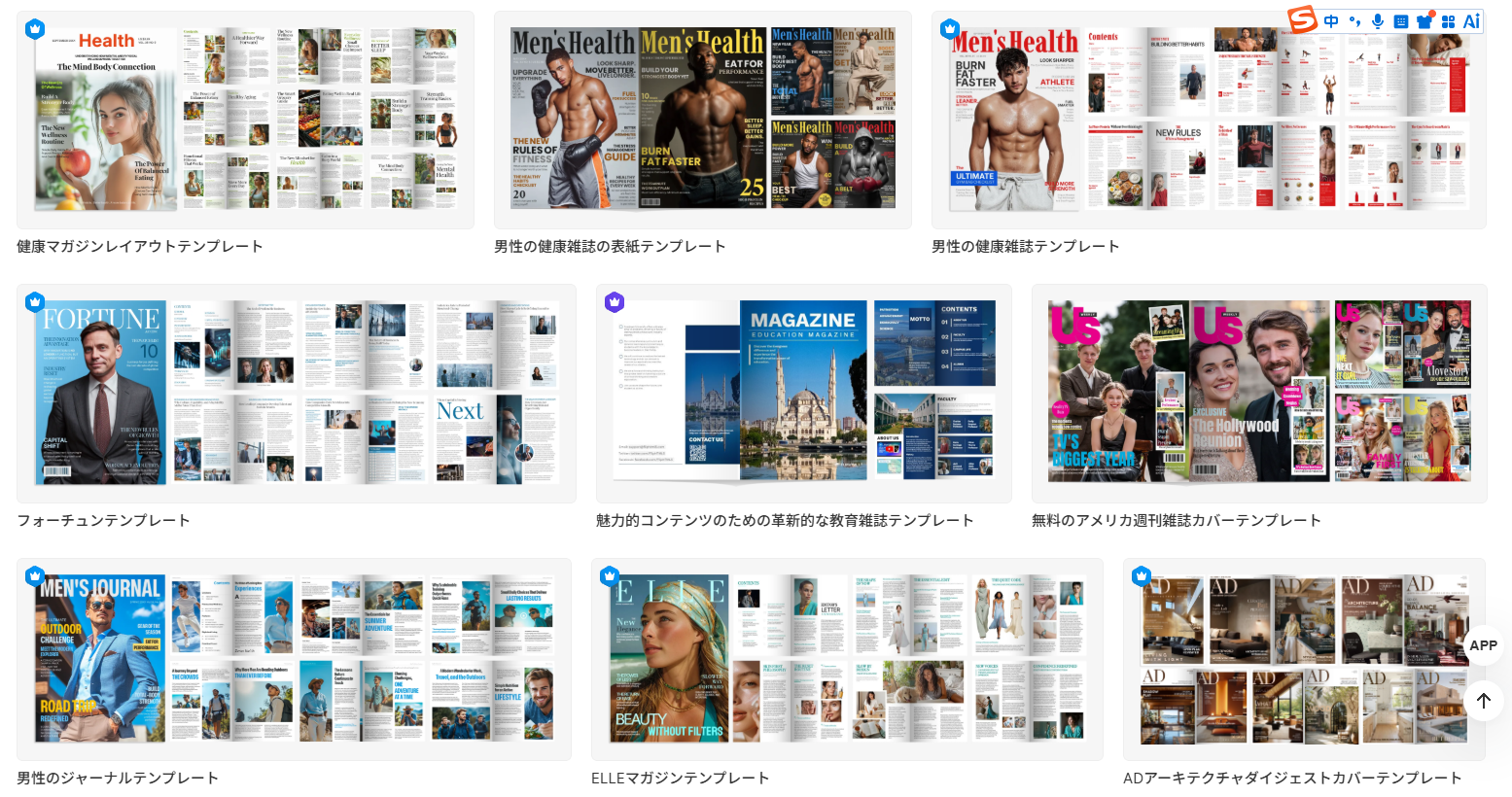Click the Sogou input method logo

[1302, 19]
